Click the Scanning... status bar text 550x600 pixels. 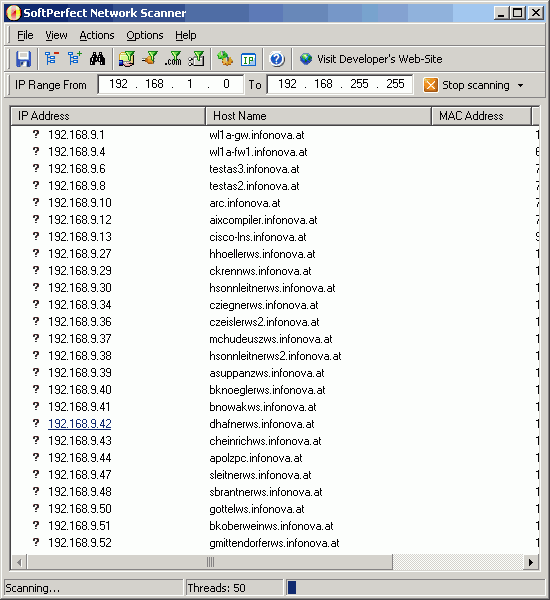coord(33,588)
